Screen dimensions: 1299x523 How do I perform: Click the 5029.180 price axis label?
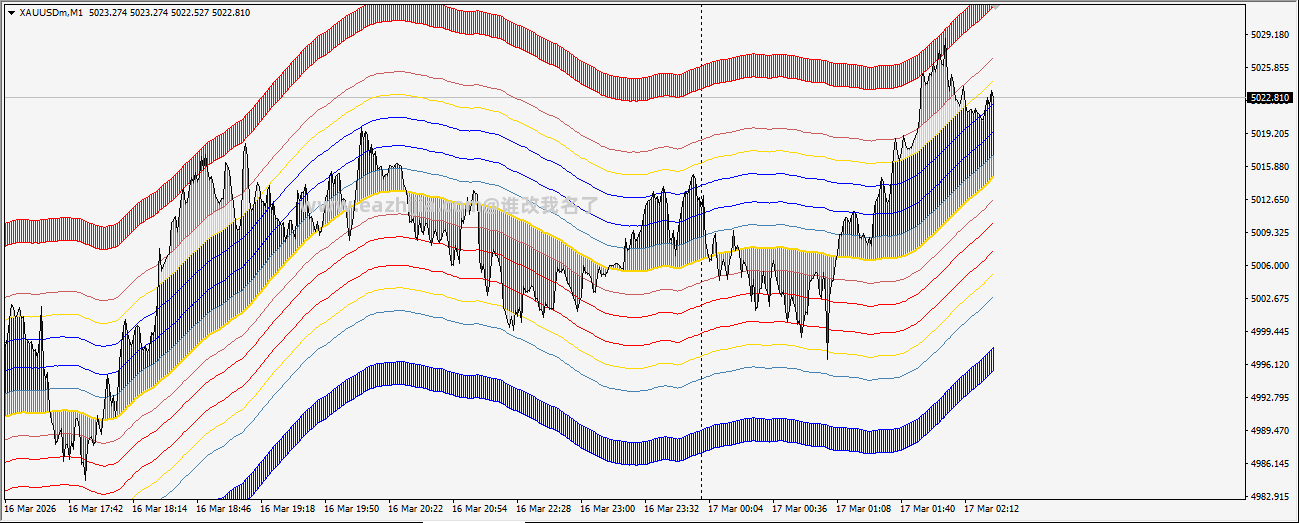[1268, 35]
